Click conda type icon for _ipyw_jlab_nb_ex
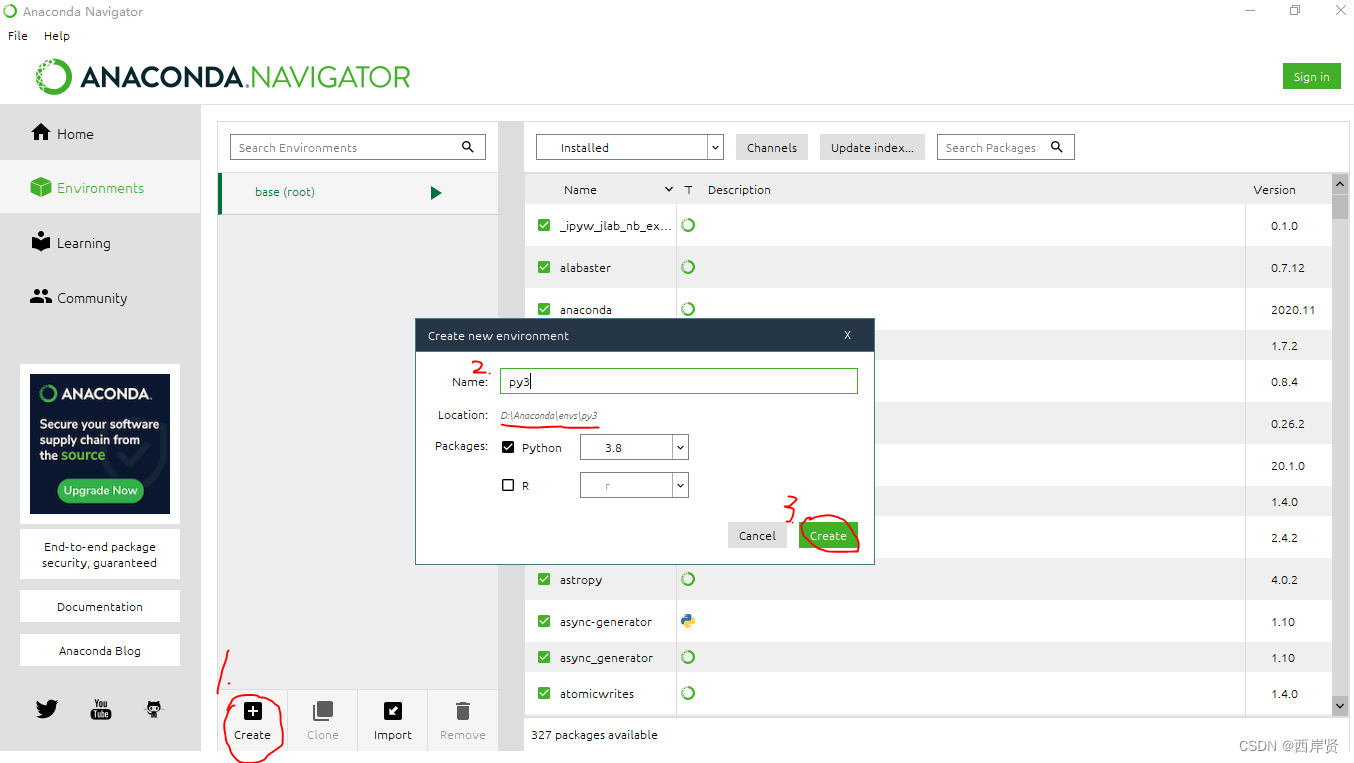 click(688, 225)
